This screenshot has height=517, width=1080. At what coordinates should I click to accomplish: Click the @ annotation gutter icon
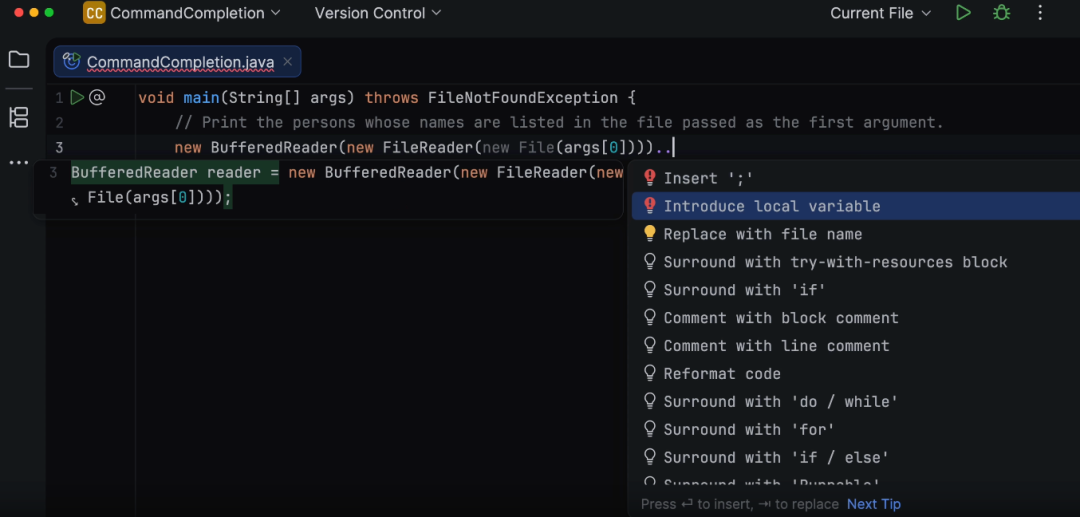[x=97, y=97]
